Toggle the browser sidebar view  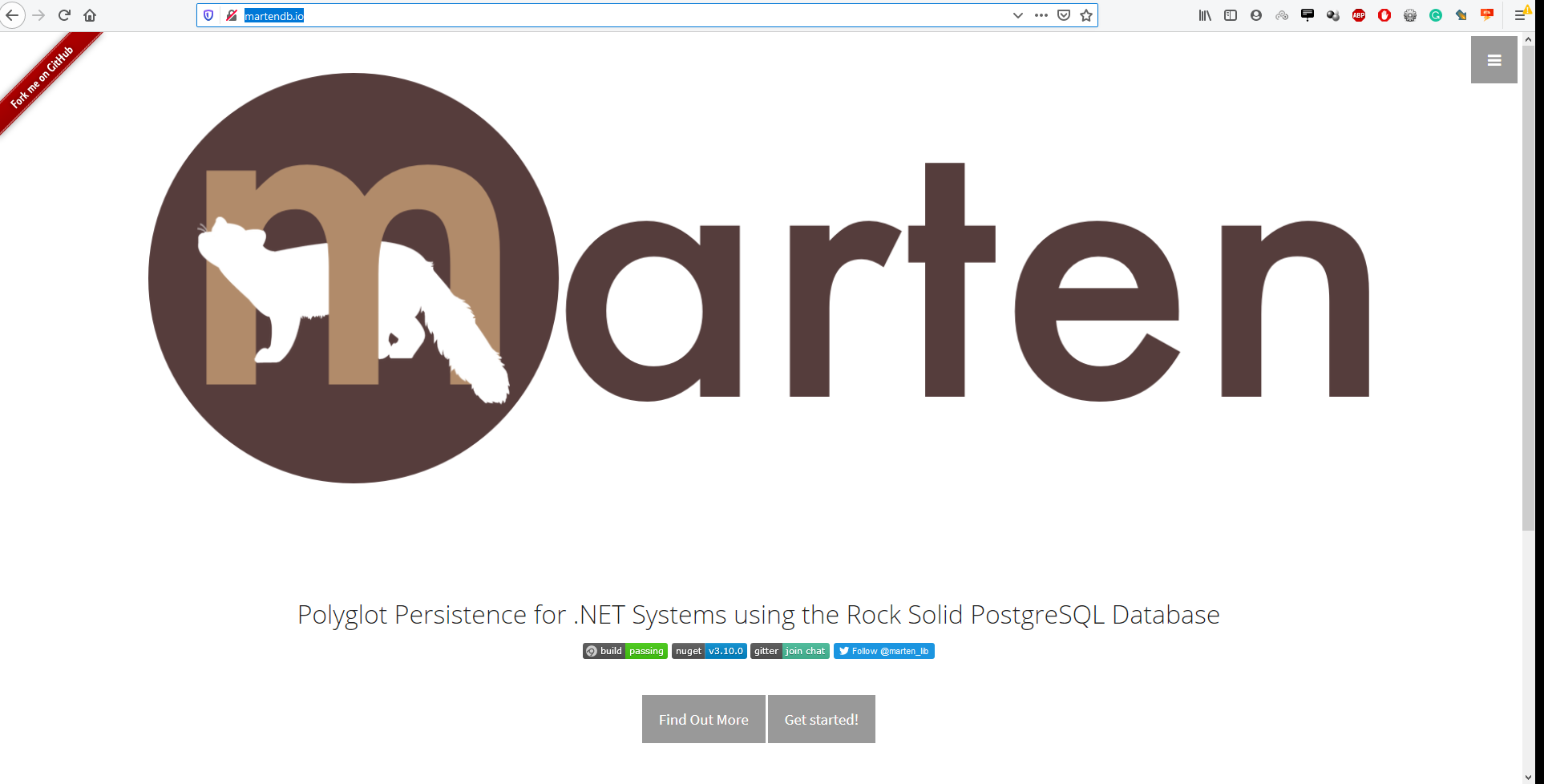pyautogui.click(x=1231, y=15)
